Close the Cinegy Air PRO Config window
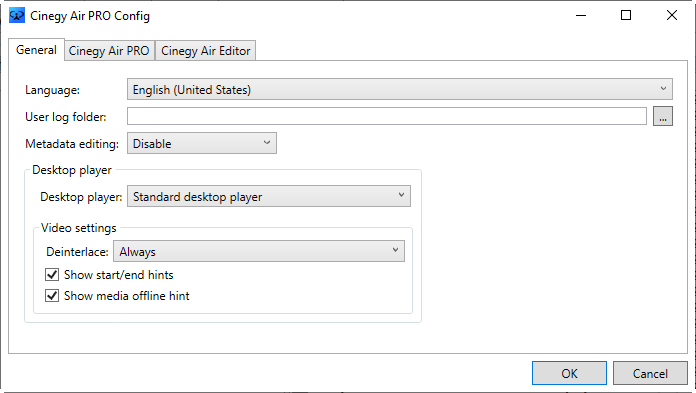Image resolution: width=696 pixels, height=393 pixels. coord(672,16)
